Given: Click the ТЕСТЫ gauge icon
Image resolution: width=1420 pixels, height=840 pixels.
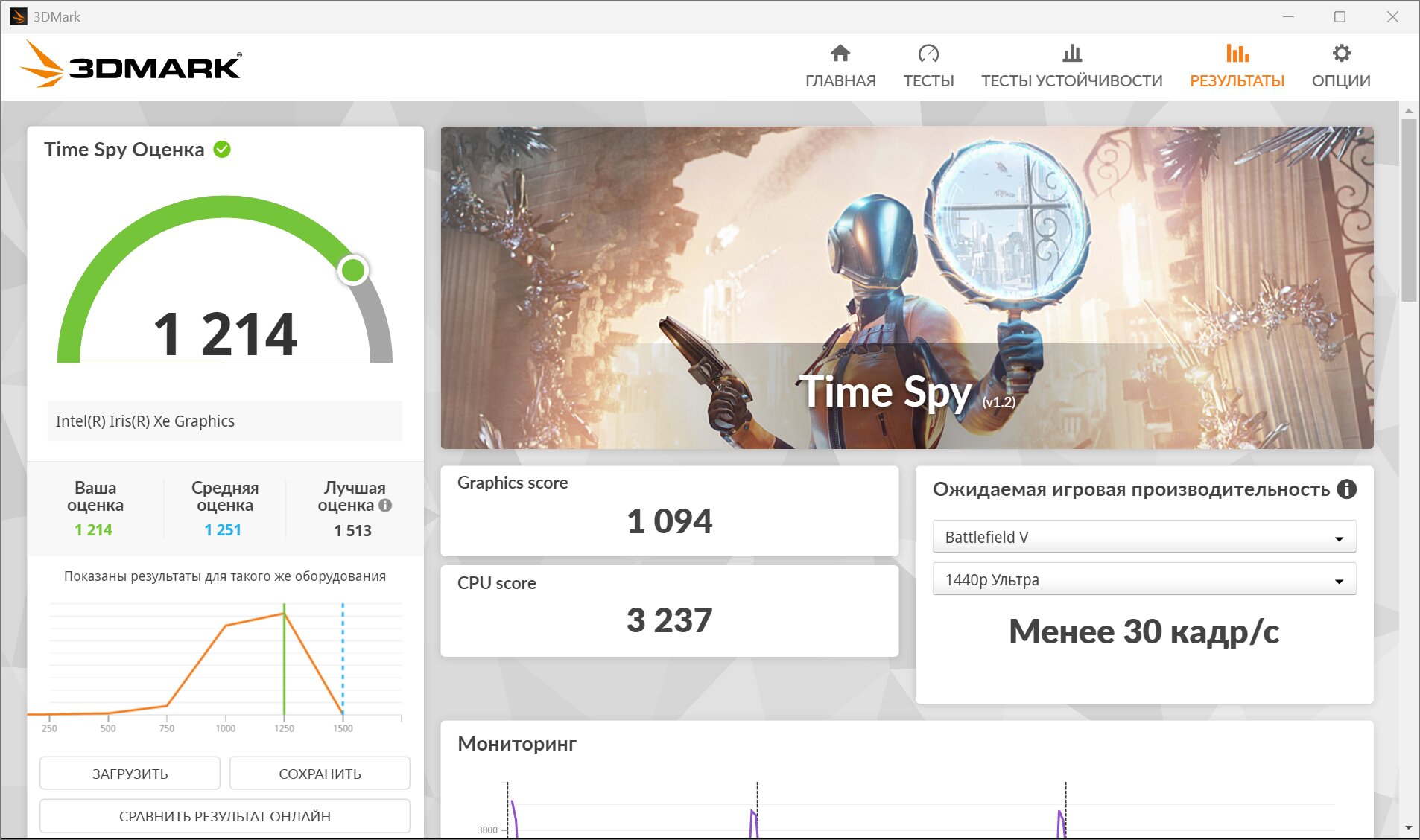Looking at the screenshot, I should (928, 54).
